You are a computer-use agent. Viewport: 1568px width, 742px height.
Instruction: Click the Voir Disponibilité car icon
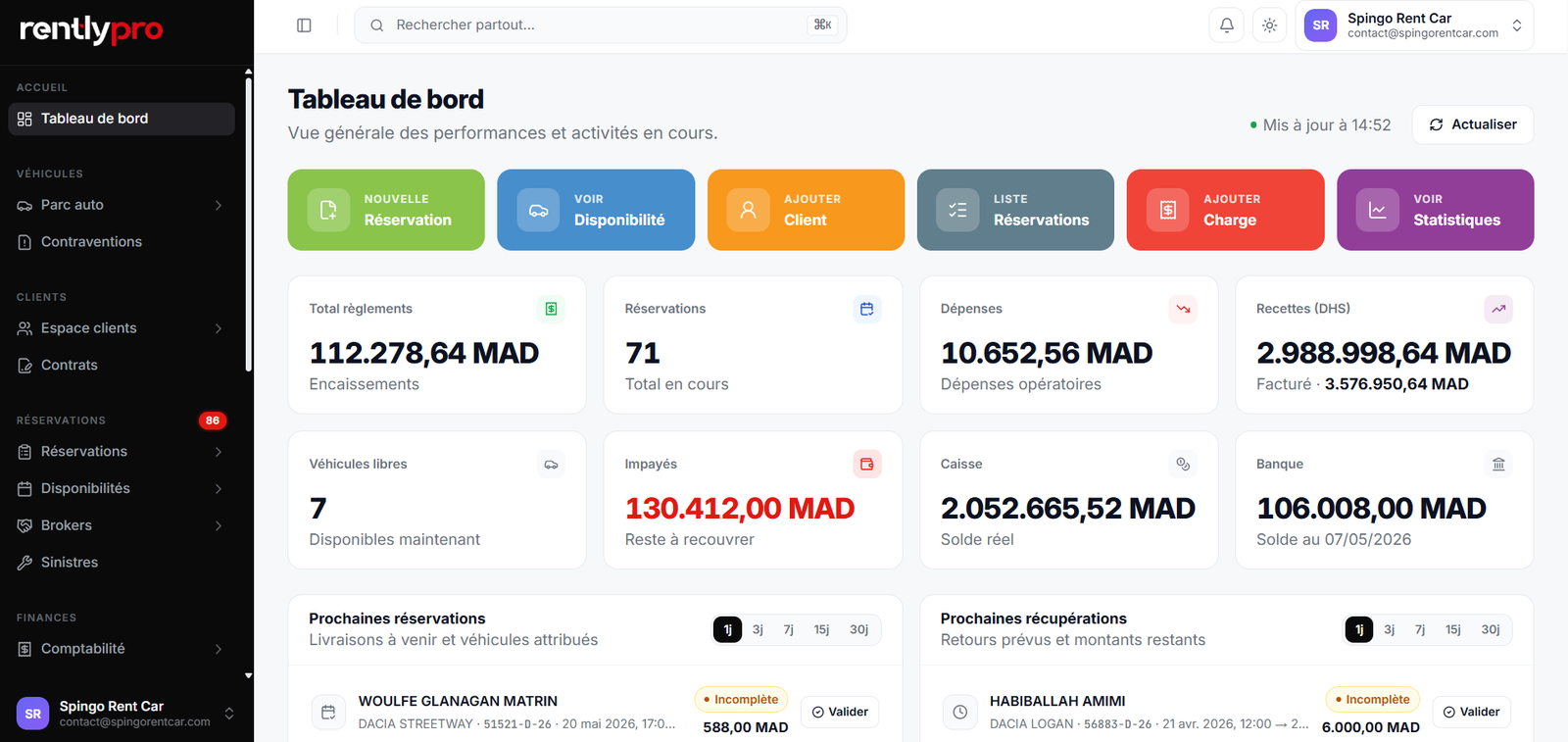[x=538, y=210]
